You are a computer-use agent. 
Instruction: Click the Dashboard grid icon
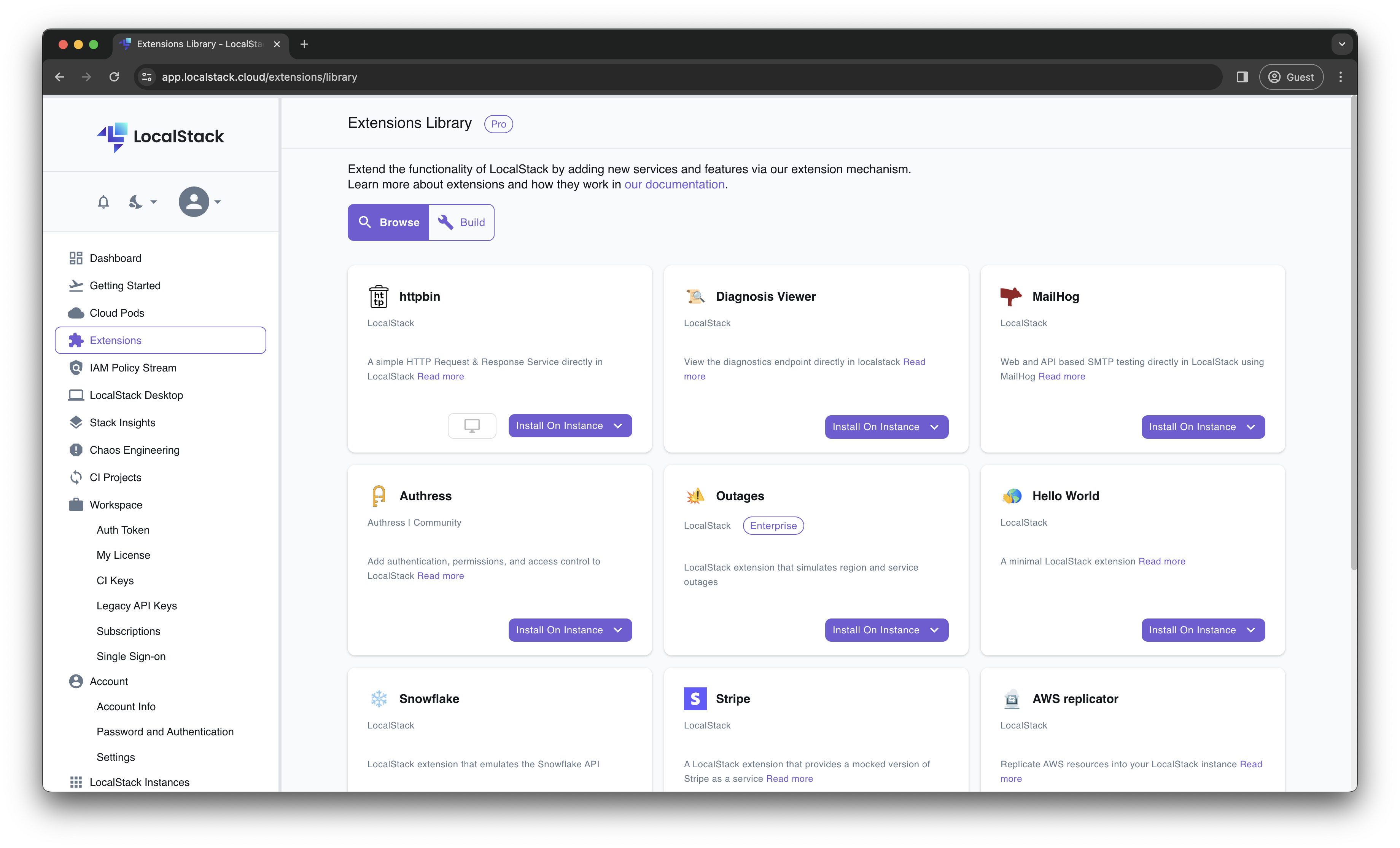click(76, 257)
